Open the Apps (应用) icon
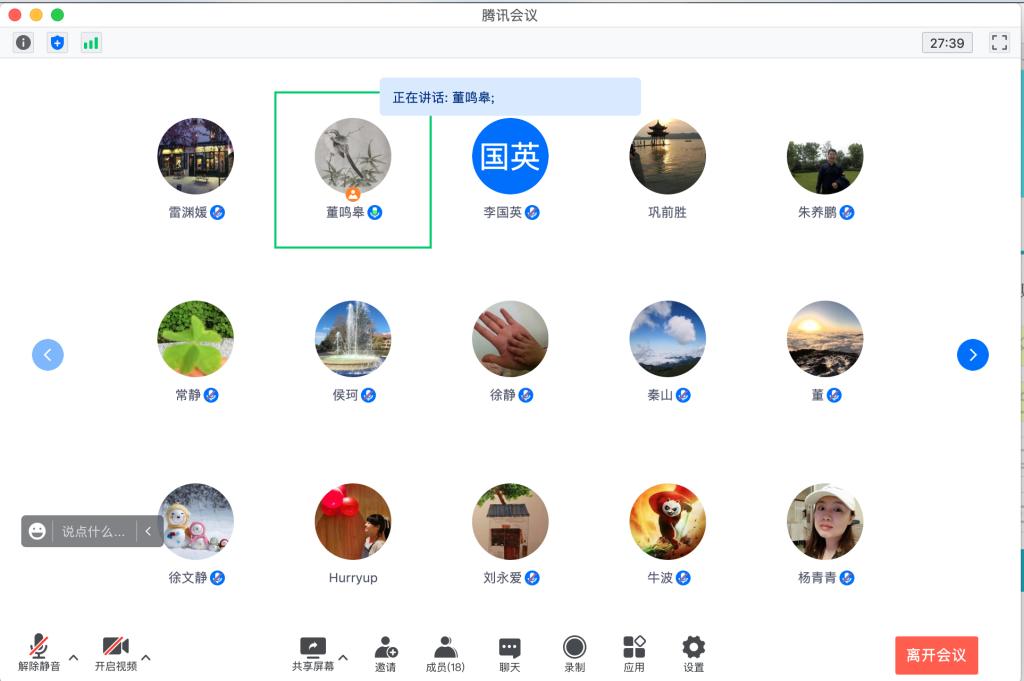Viewport: 1024px width, 681px height. (x=634, y=653)
